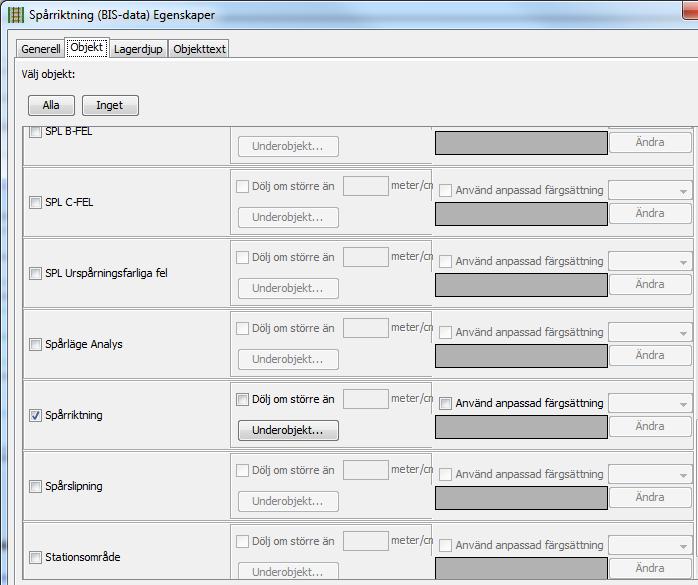
Task: Click Underobjekt button in SPL B-FEL row
Action: pyautogui.click(x=288, y=146)
